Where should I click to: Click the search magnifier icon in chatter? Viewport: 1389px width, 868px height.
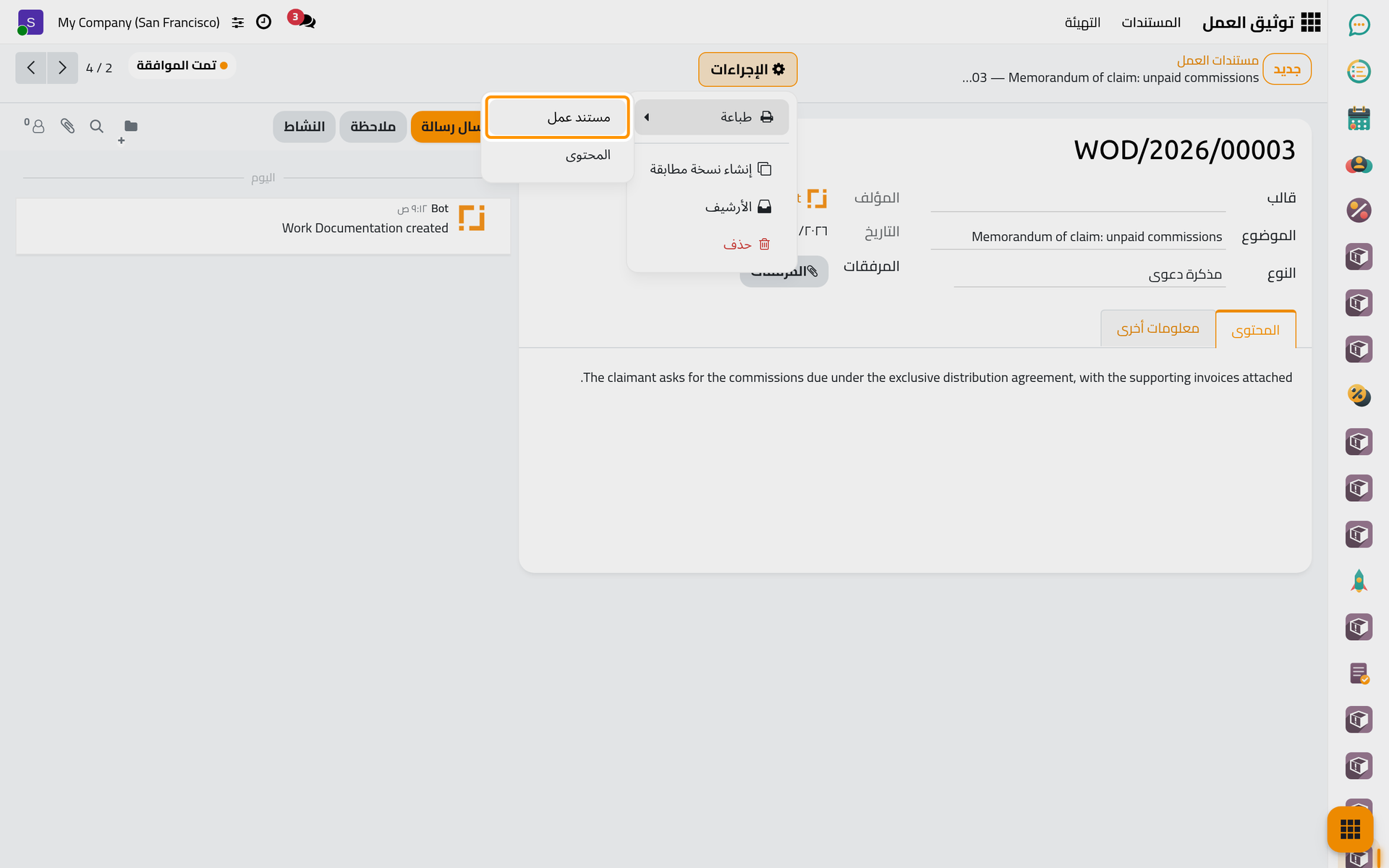pyautogui.click(x=96, y=127)
